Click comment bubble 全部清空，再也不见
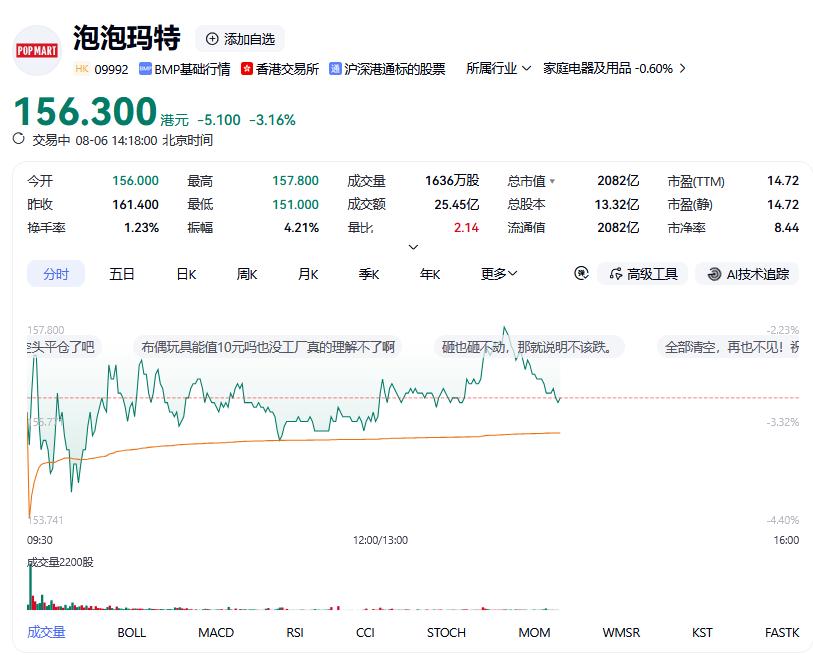 [728, 347]
